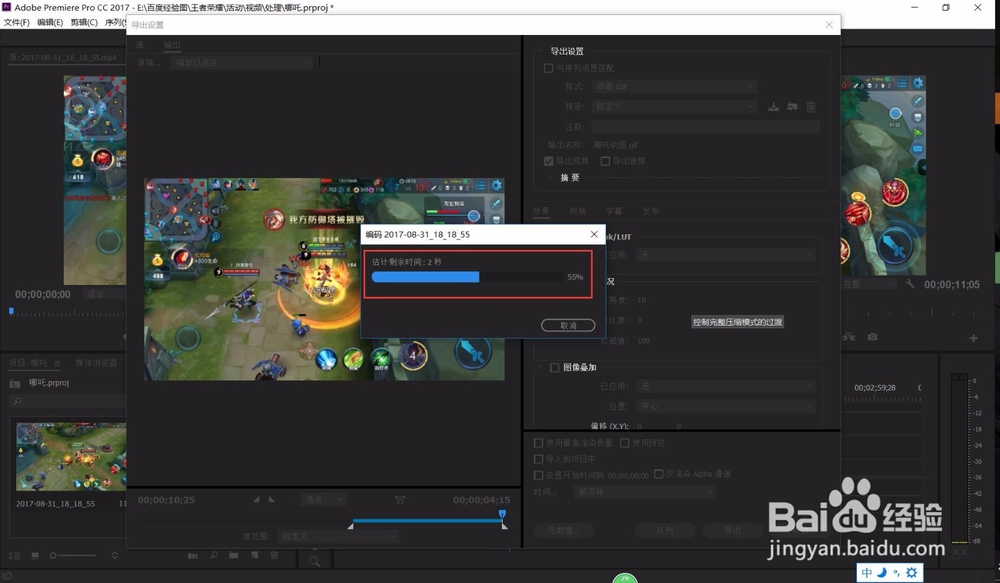Click the program monitor plus button editor

(973, 338)
